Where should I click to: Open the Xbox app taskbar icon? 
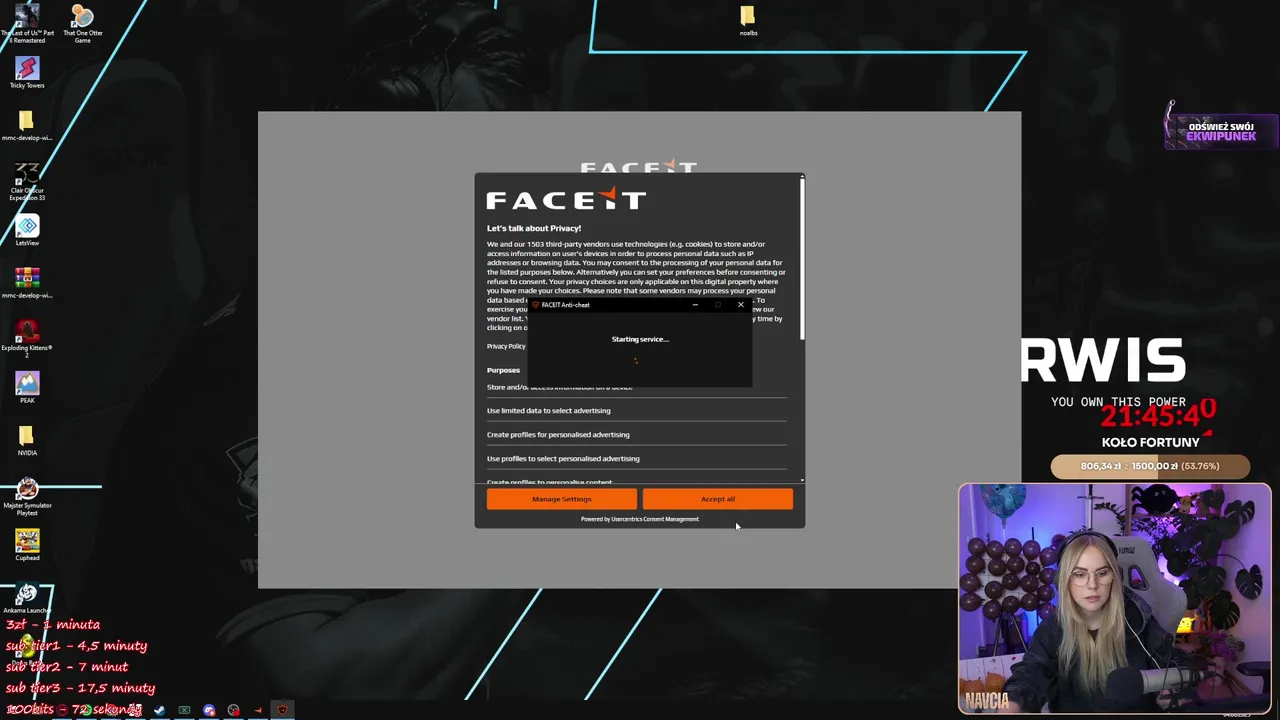184,710
